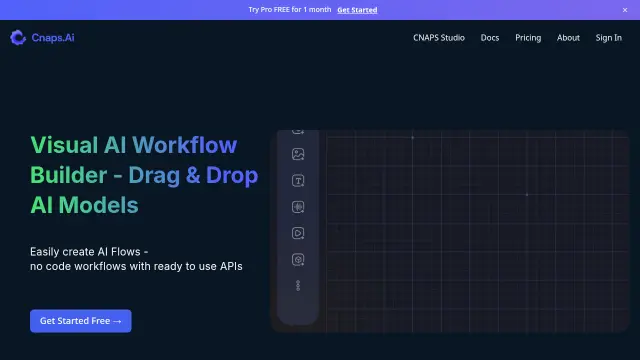This screenshot has height=360, width=640.
Task: Go to the Pricing page
Action: click(x=528, y=38)
